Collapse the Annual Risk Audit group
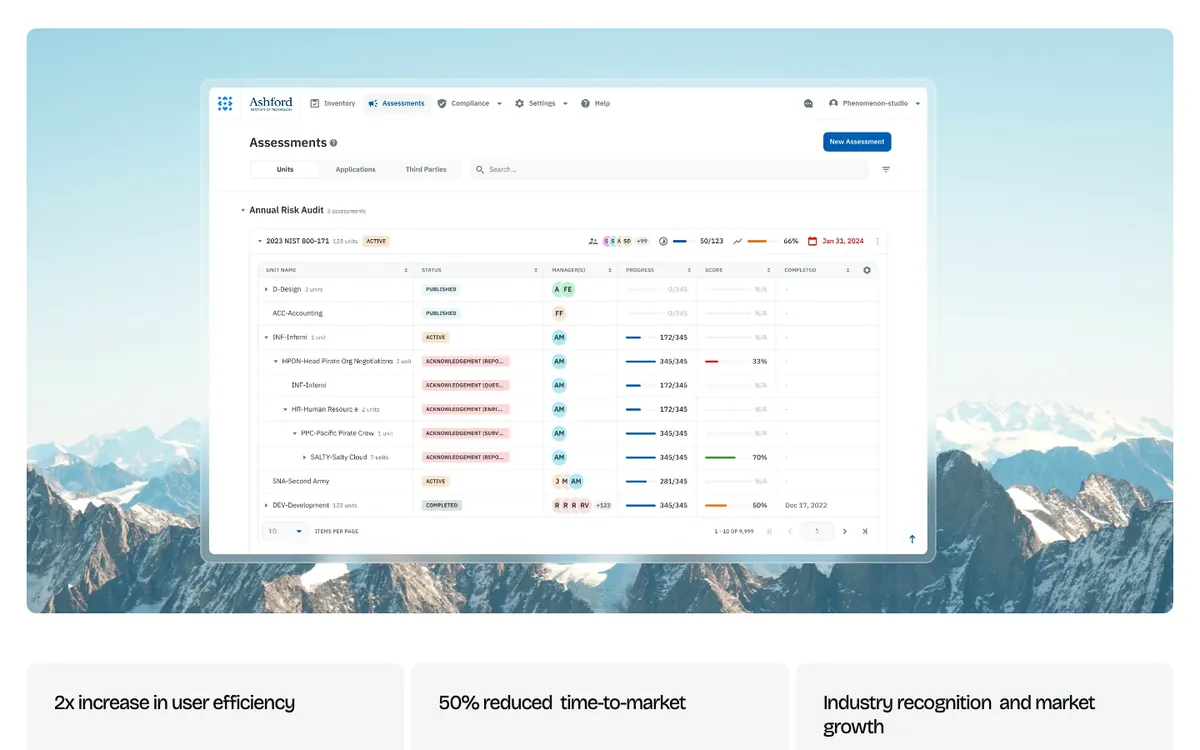The image size is (1200, 750). [x=243, y=211]
